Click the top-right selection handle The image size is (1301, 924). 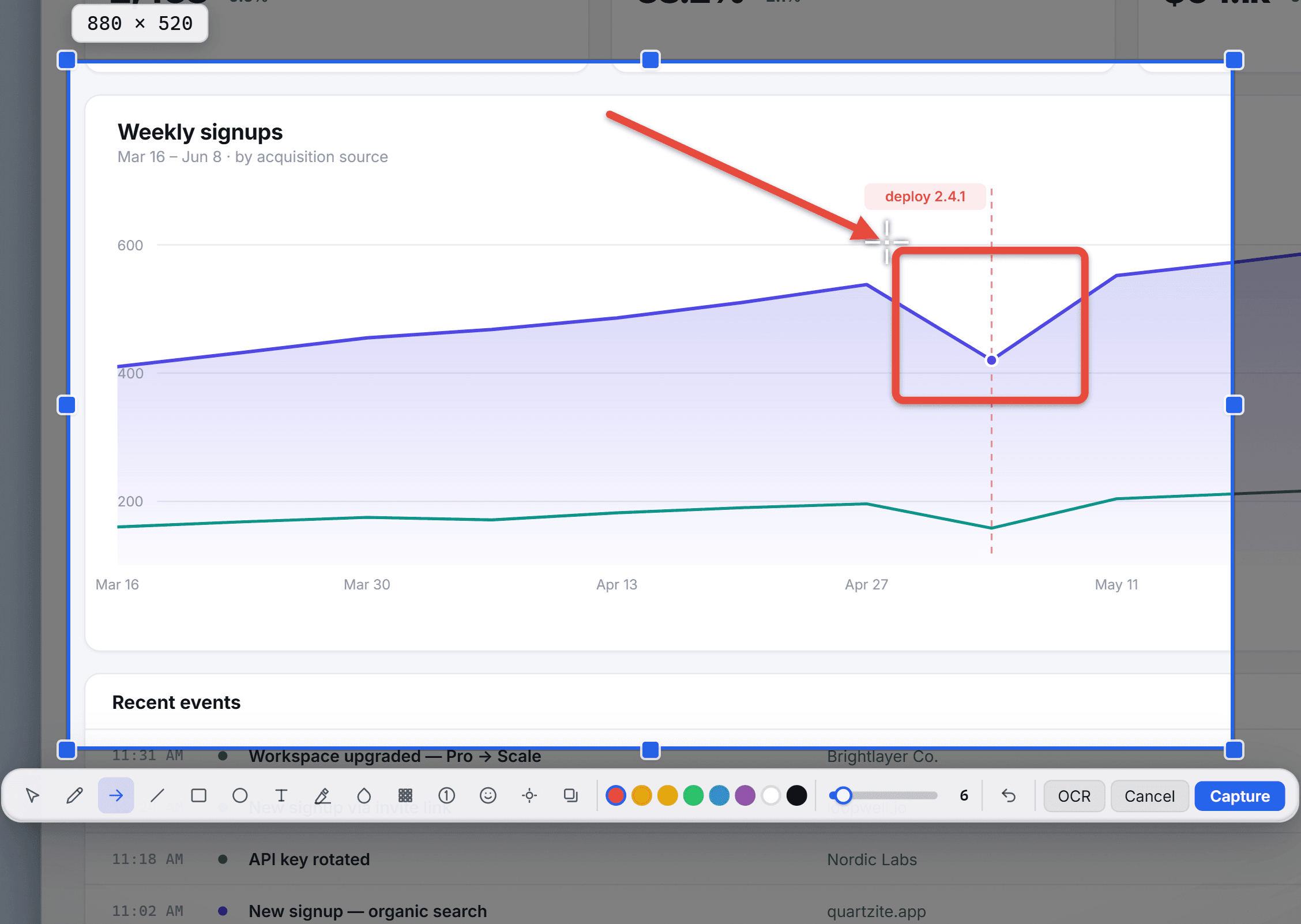(x=1234, y=60)
